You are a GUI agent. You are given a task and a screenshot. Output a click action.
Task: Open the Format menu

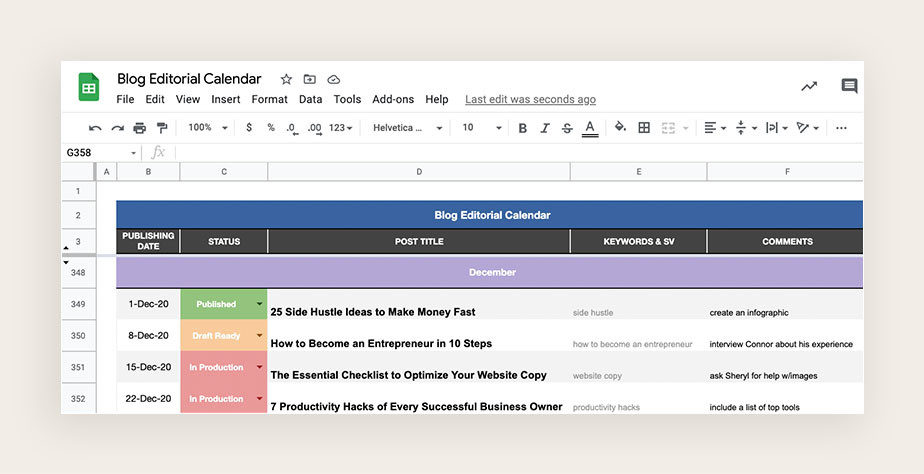coord(269,99)
